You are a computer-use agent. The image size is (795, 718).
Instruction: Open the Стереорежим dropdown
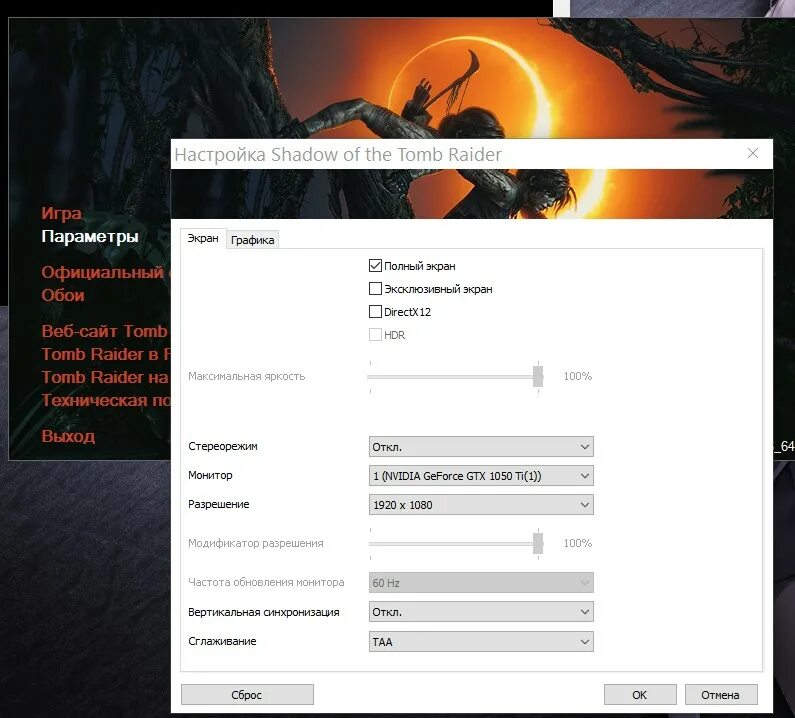(481, 447)
